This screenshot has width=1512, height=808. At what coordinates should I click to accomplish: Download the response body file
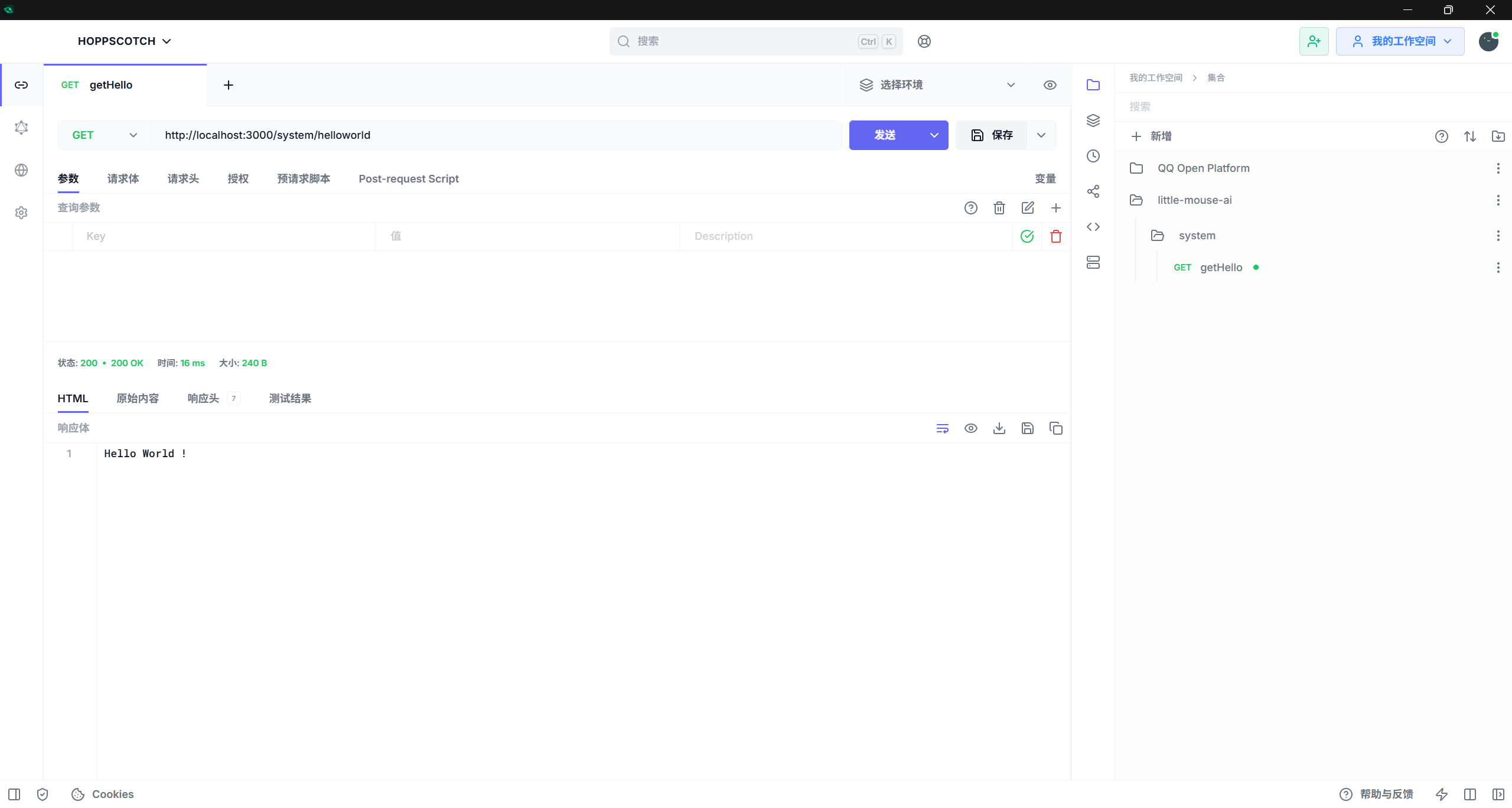click(x=999, y=428)
